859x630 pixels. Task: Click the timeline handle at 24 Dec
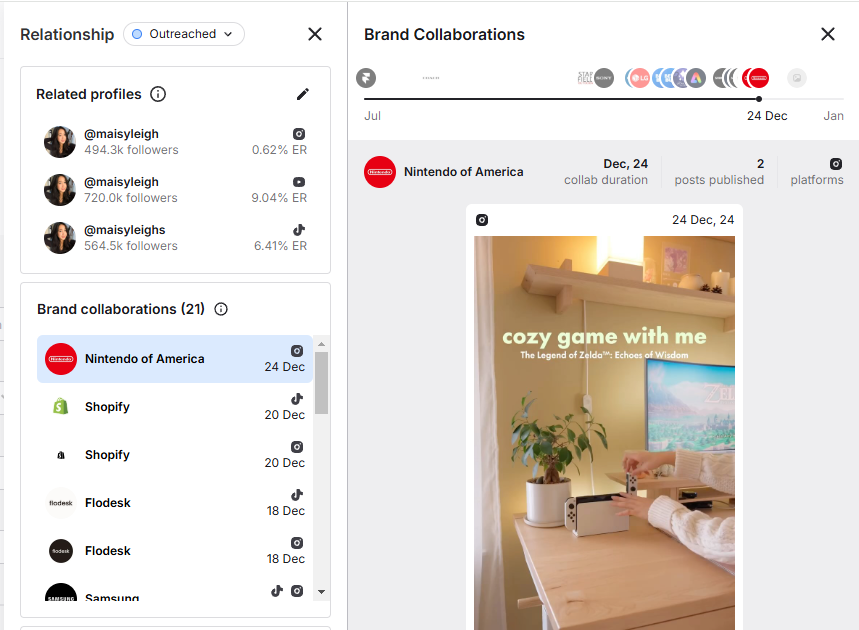pyautogui.click(x=759, y=99)
